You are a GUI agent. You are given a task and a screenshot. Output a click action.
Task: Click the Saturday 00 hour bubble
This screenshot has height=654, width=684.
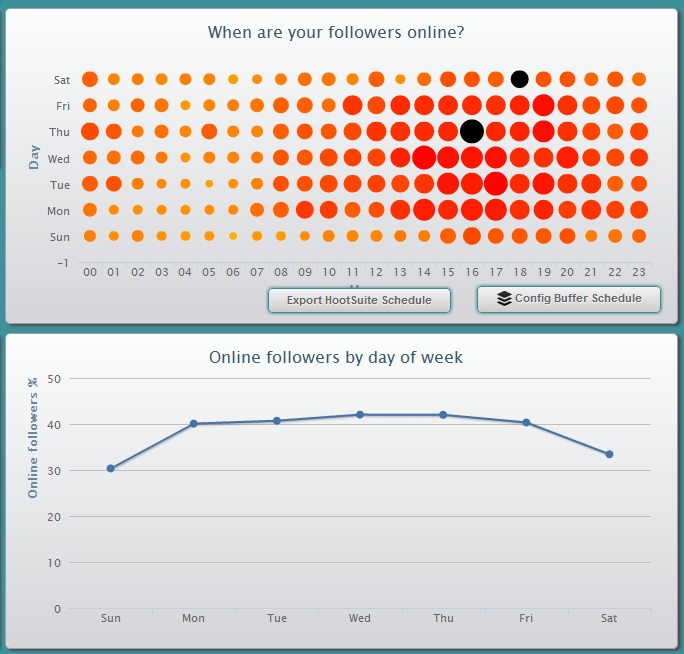(90, 79)
